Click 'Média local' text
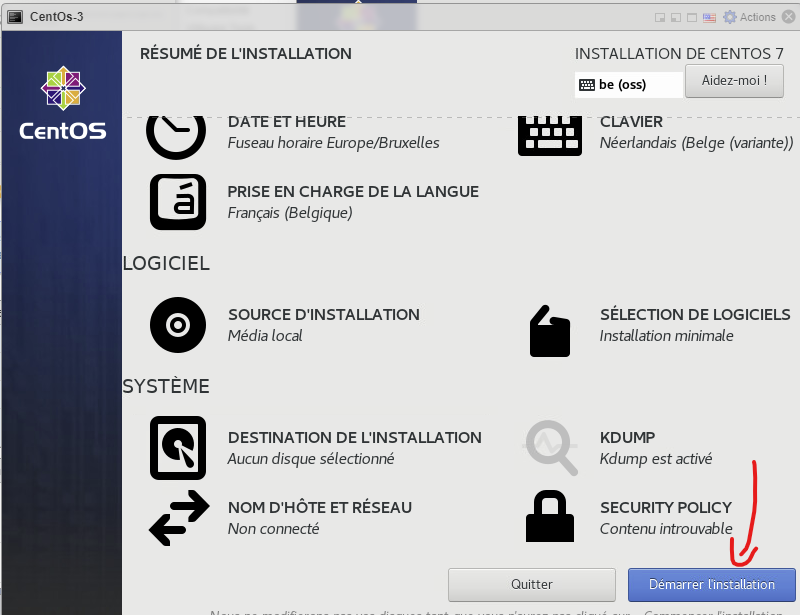Screen dimensions: 800x615 click(x=265, y=336)
